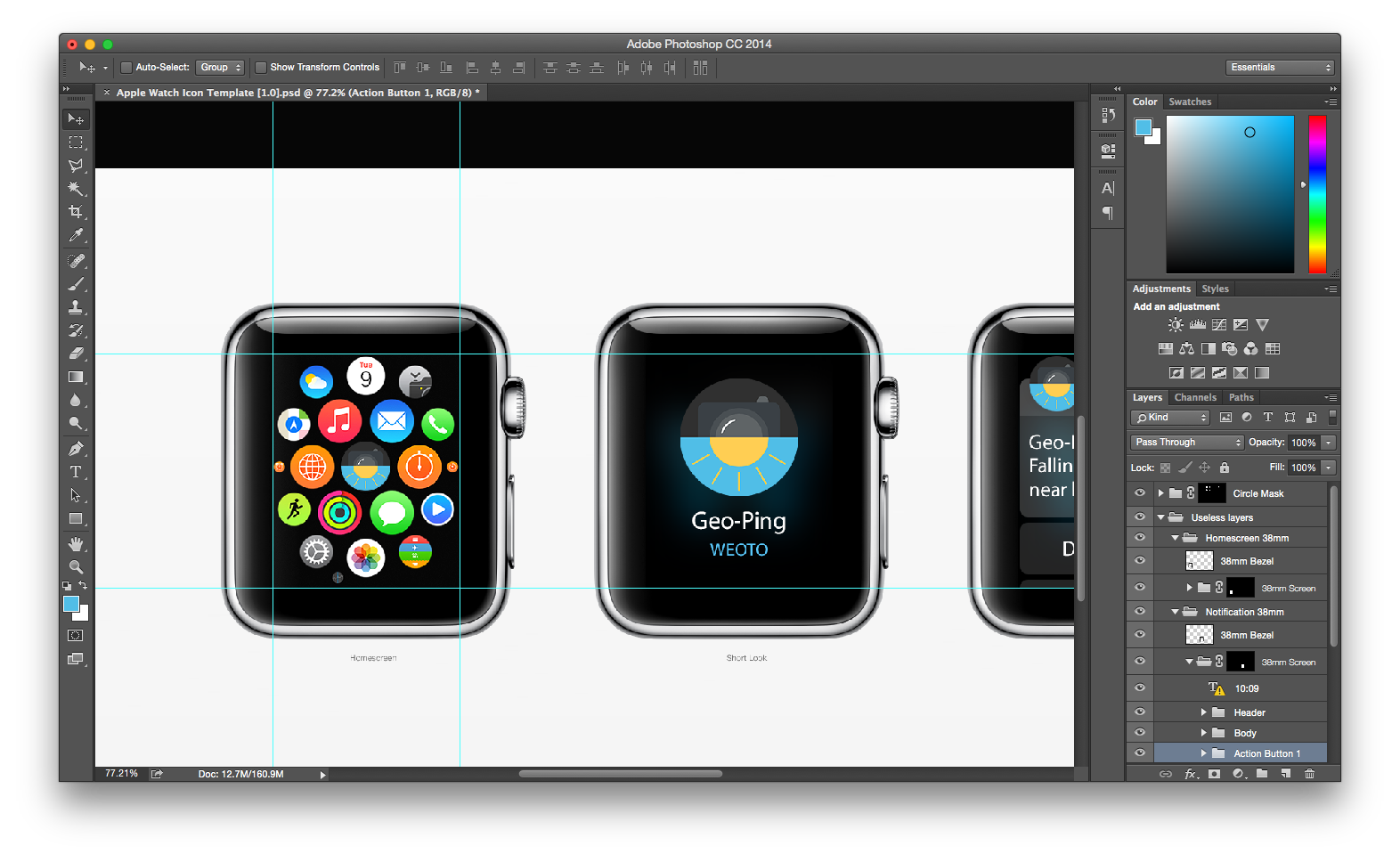Add a Brightness/Contrast adjustment
Screen dimensions: 1400x862
point(1176,325)
